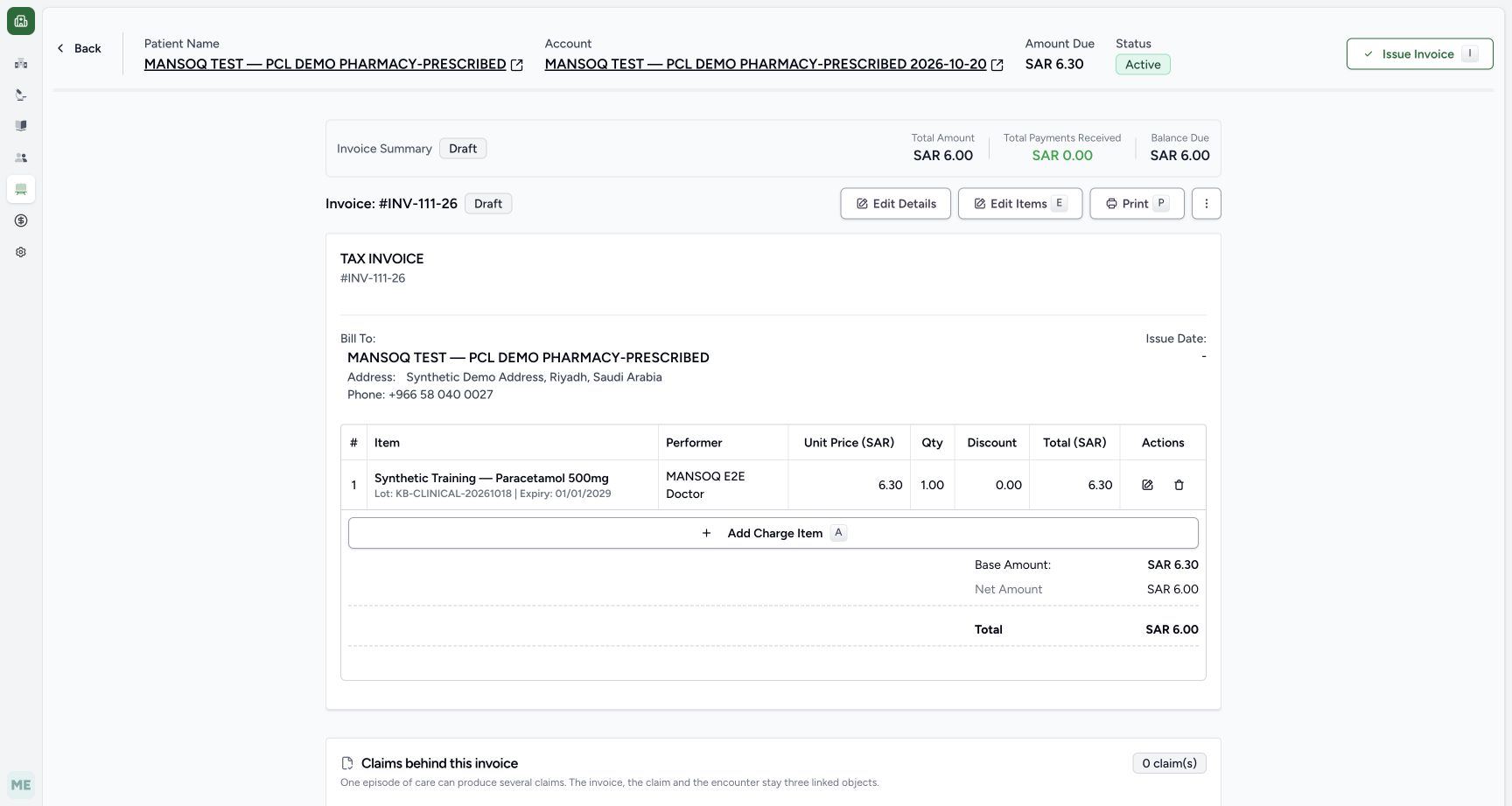Click the Net Amount SAR 6.00 value

pyautogui.click(x=1172, y=589)
